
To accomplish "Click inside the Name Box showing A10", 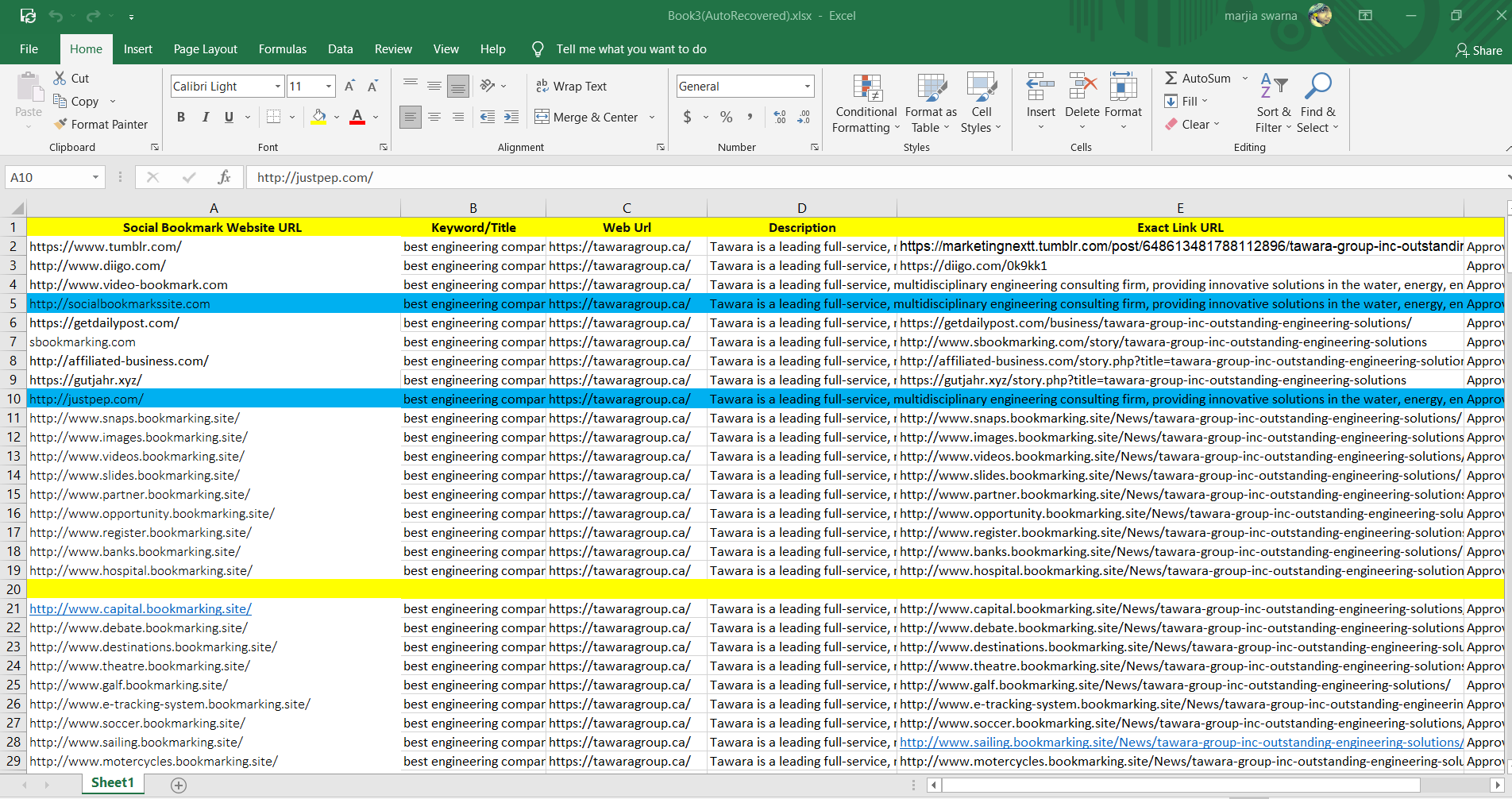I will [x=48, y=176].
